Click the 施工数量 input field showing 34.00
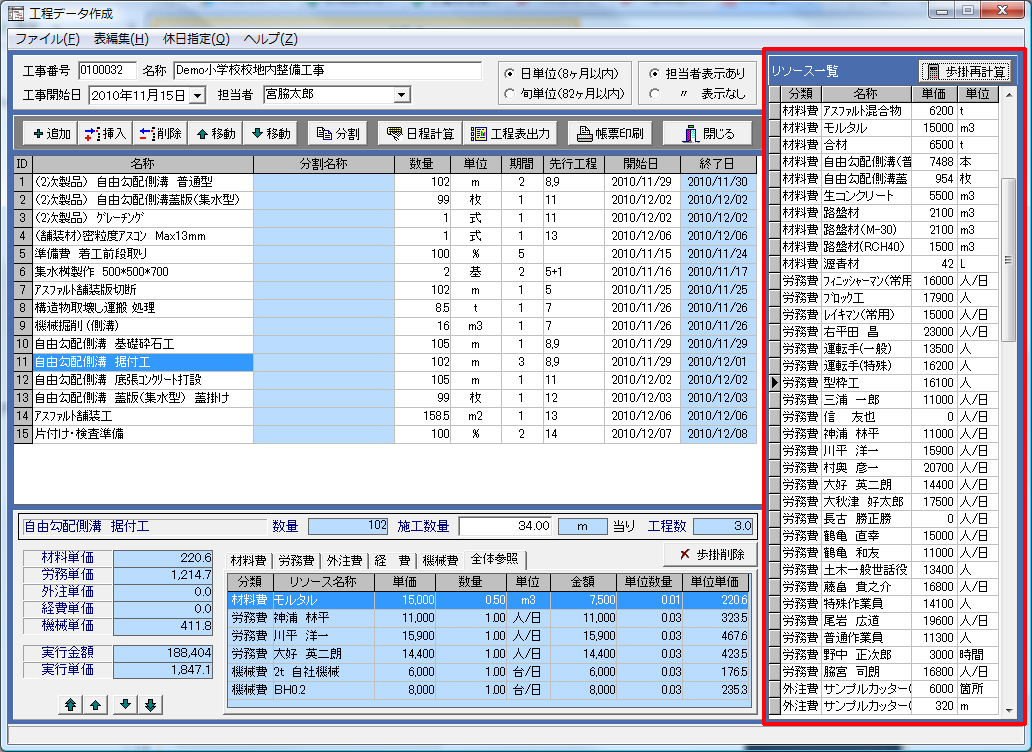The height and width of the screenshot is (752, 1032). (505, 526)
